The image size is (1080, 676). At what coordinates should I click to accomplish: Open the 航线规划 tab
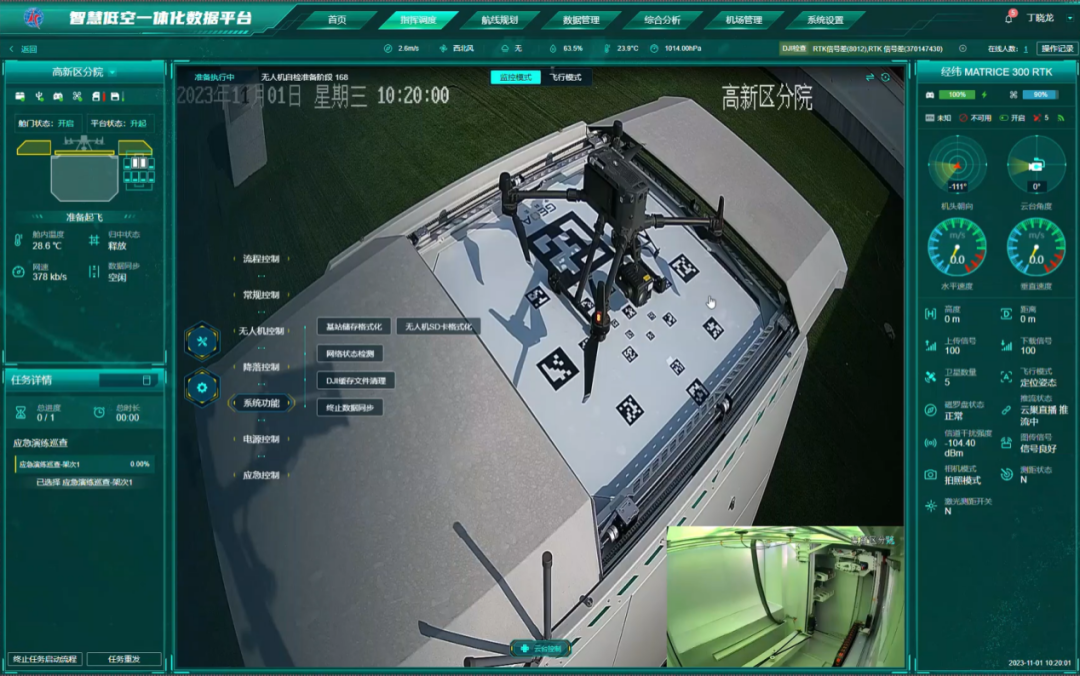[x=499, y=20]
